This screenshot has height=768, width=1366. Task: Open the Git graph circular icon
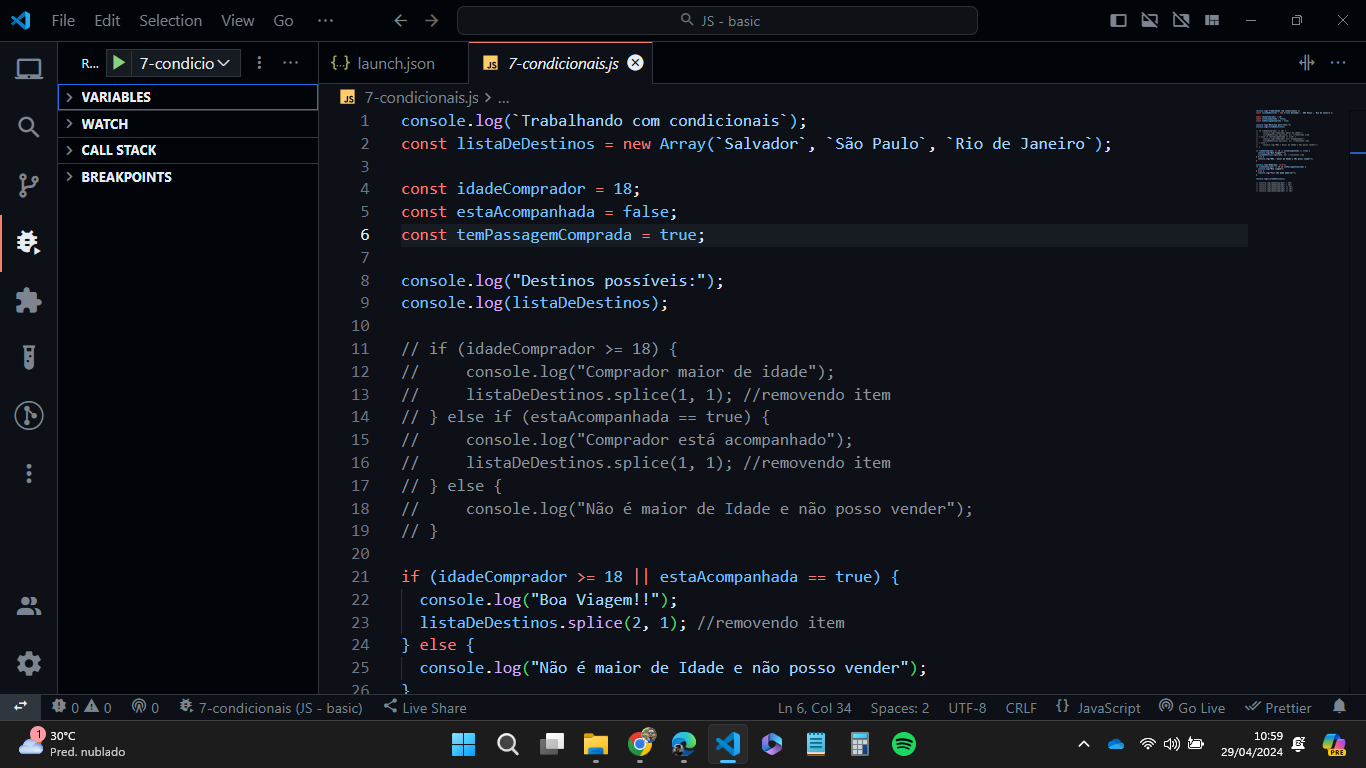tap(29, 415)
